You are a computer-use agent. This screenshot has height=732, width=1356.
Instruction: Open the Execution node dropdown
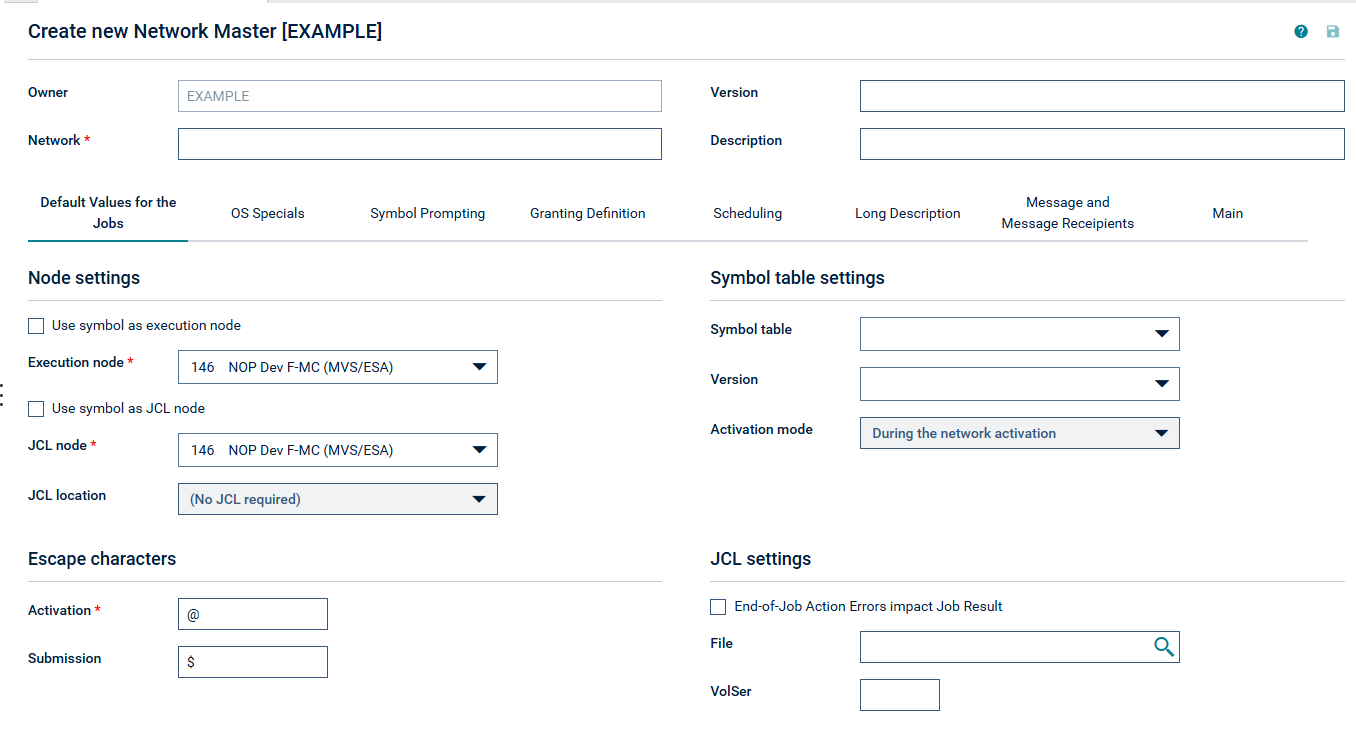pyautogui.click(x=338, y=367)
